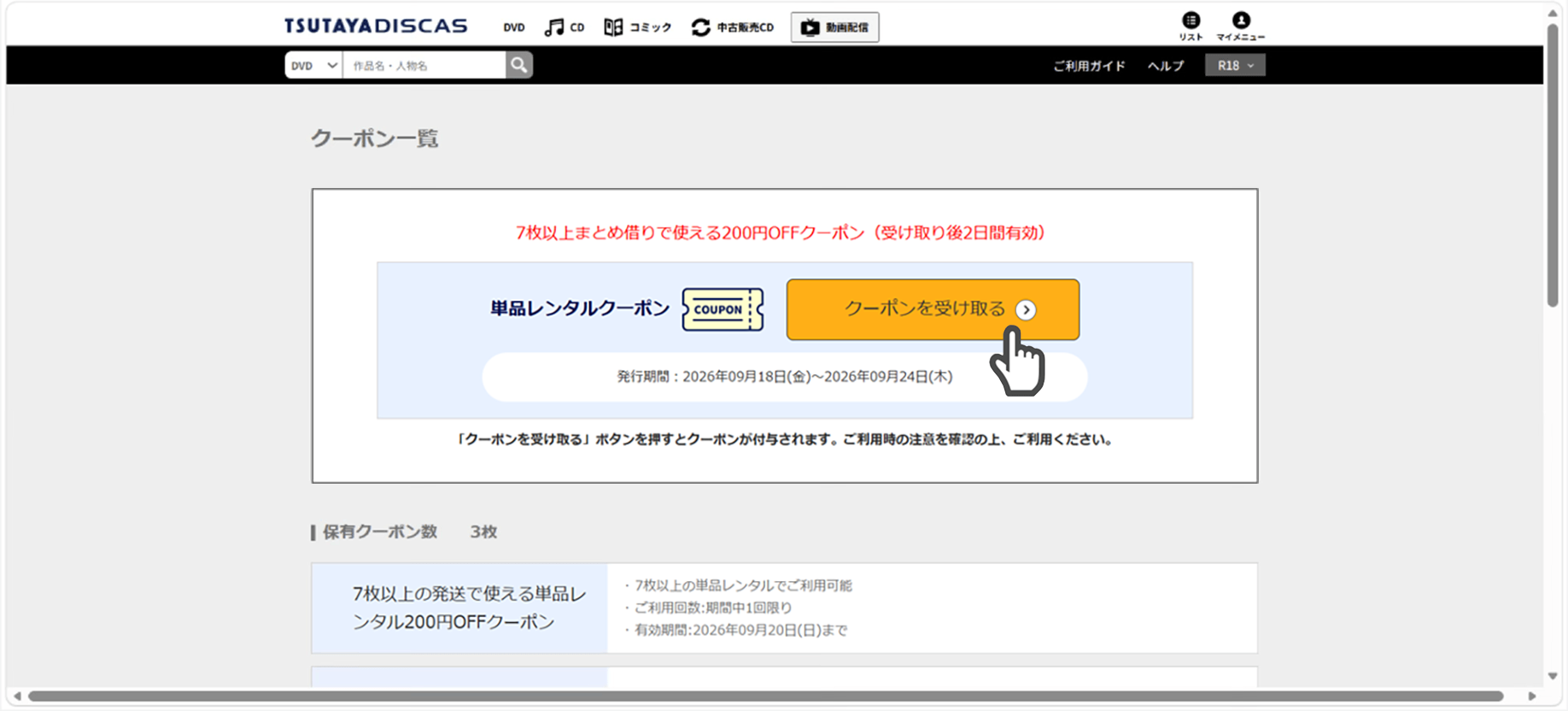Focus the 作品名・人物名 search field

coord(424,65)
